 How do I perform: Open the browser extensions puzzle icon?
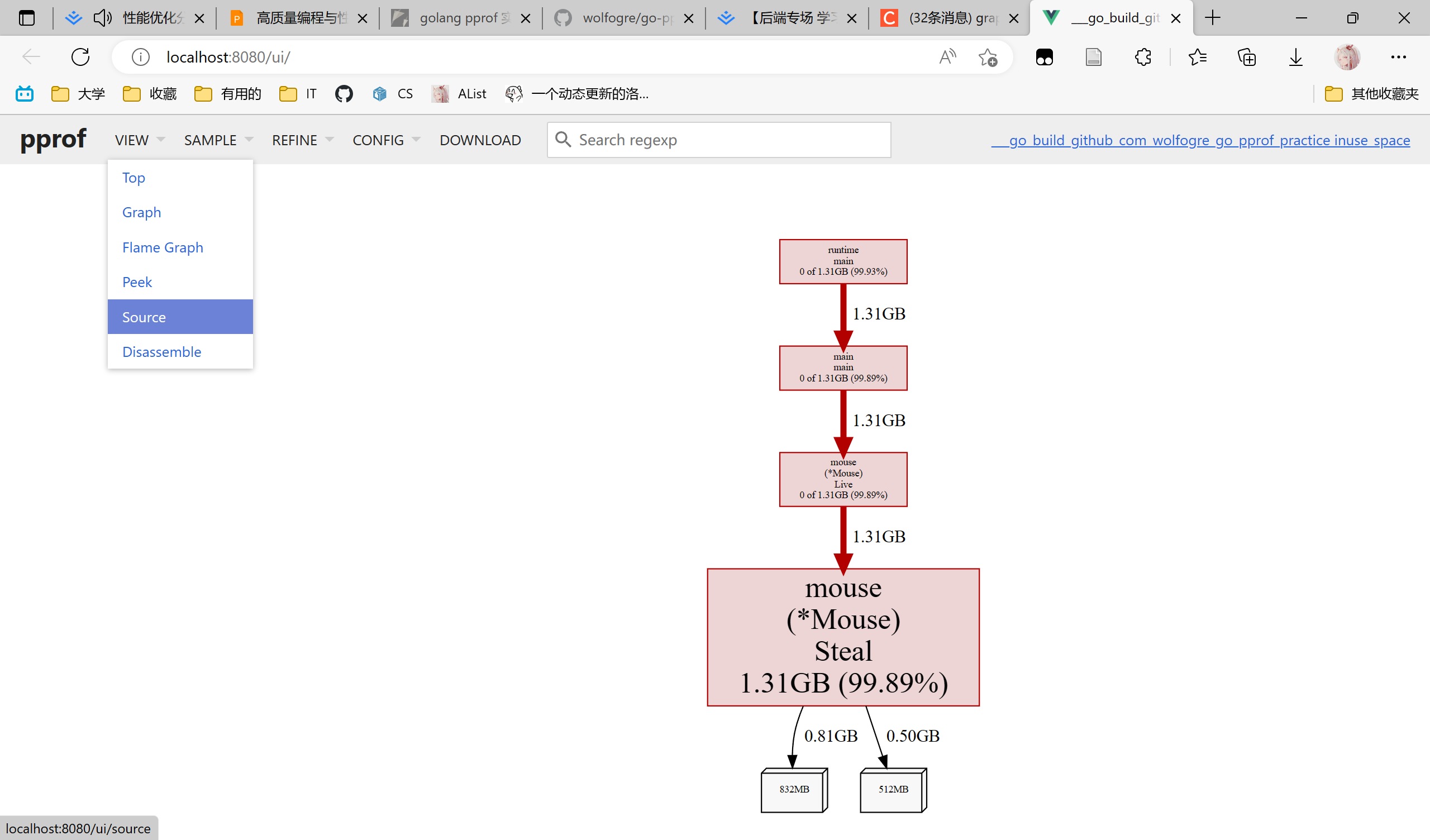[x=1142, y=57]
